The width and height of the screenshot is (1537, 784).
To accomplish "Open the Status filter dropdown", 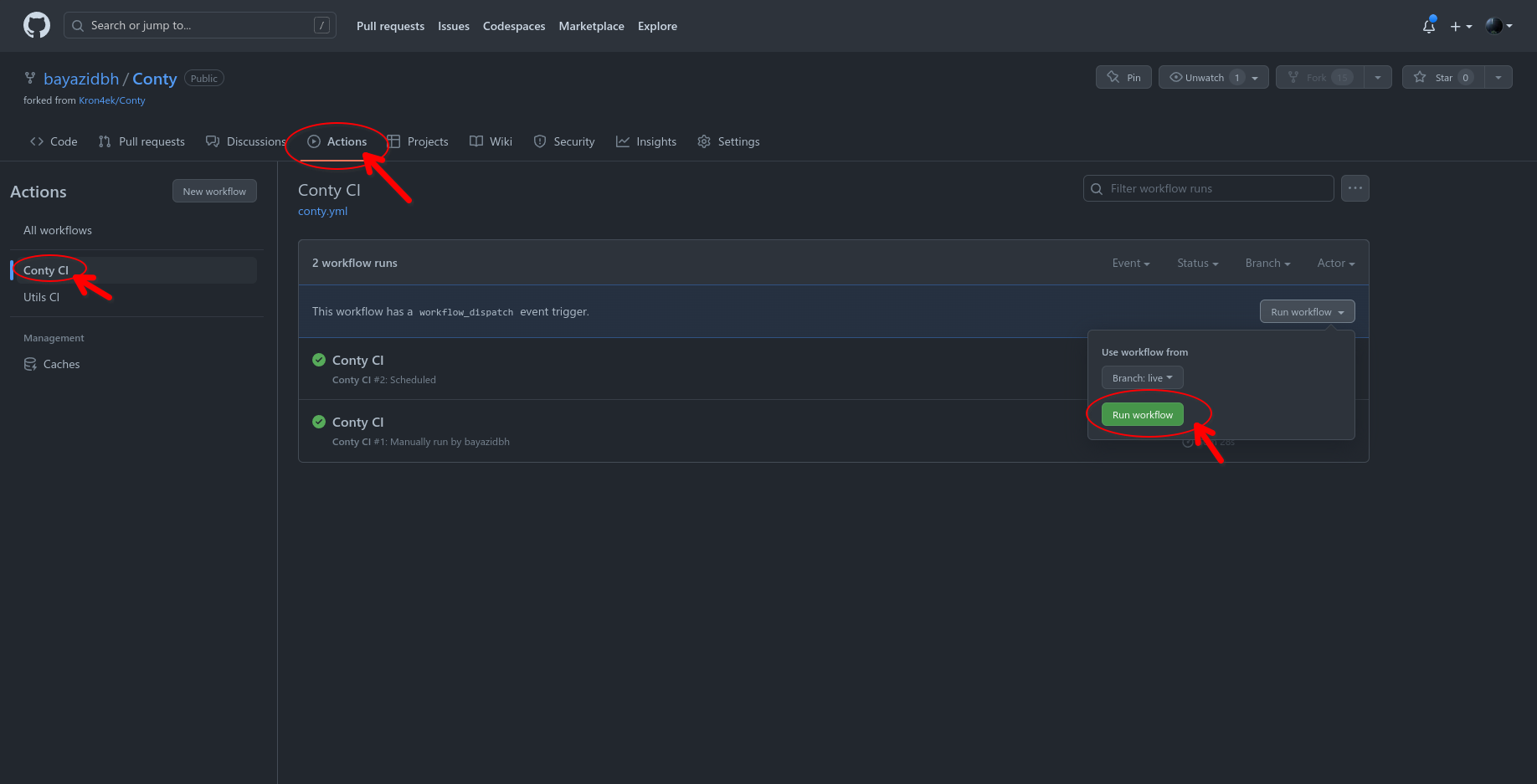I will [x=1198, y=263].
